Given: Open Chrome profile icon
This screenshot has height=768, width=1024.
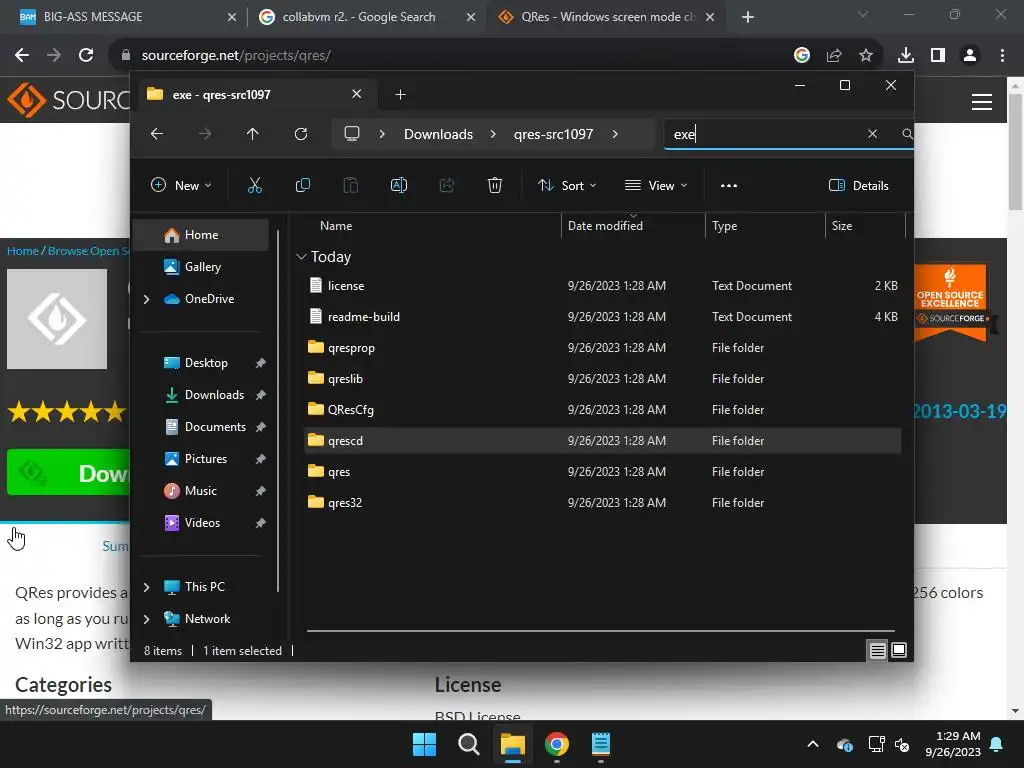Looking at the screenshot, I should click(x=970, y=56).
